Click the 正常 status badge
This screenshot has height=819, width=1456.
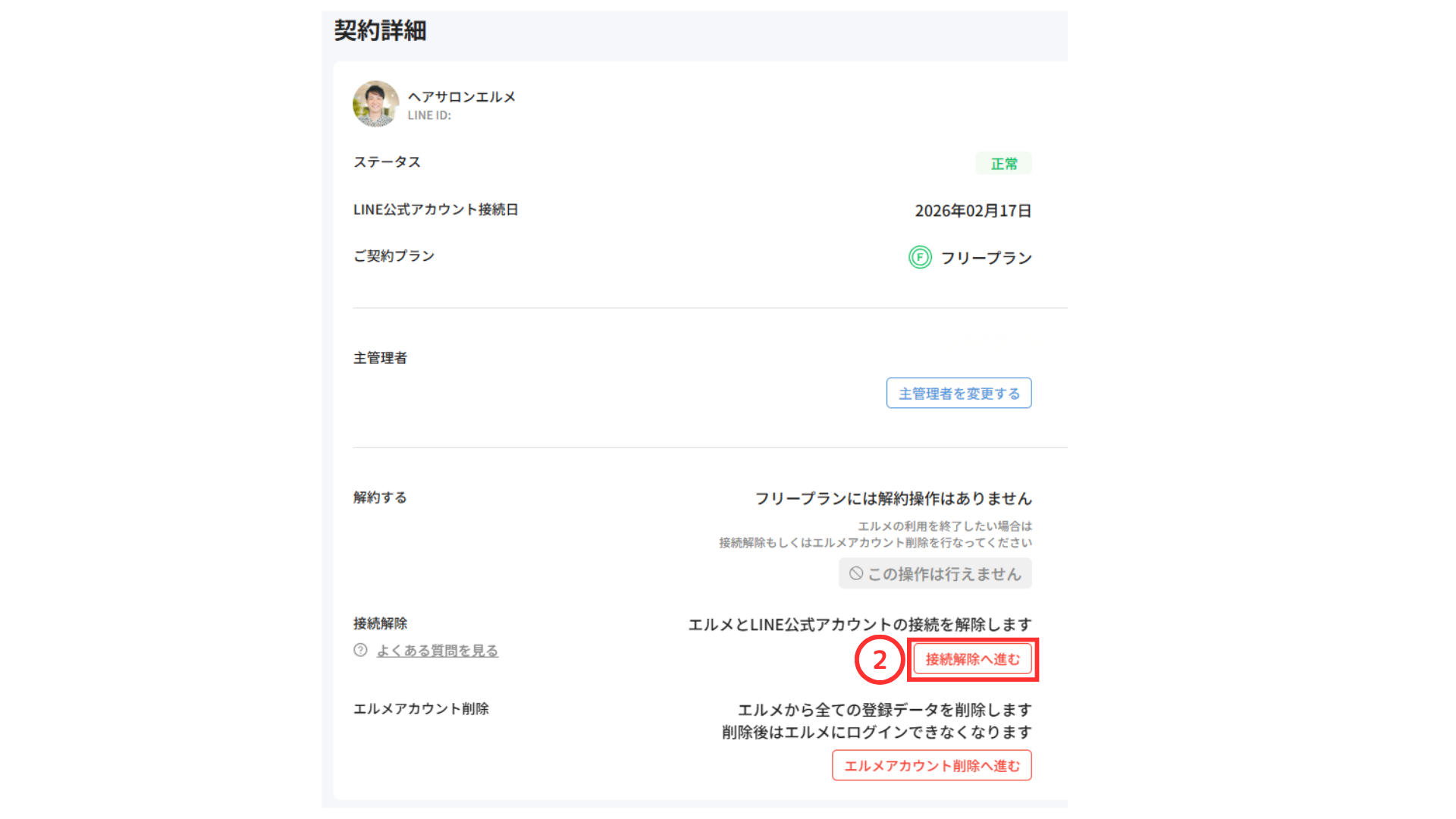click(x=1003, y=164)
